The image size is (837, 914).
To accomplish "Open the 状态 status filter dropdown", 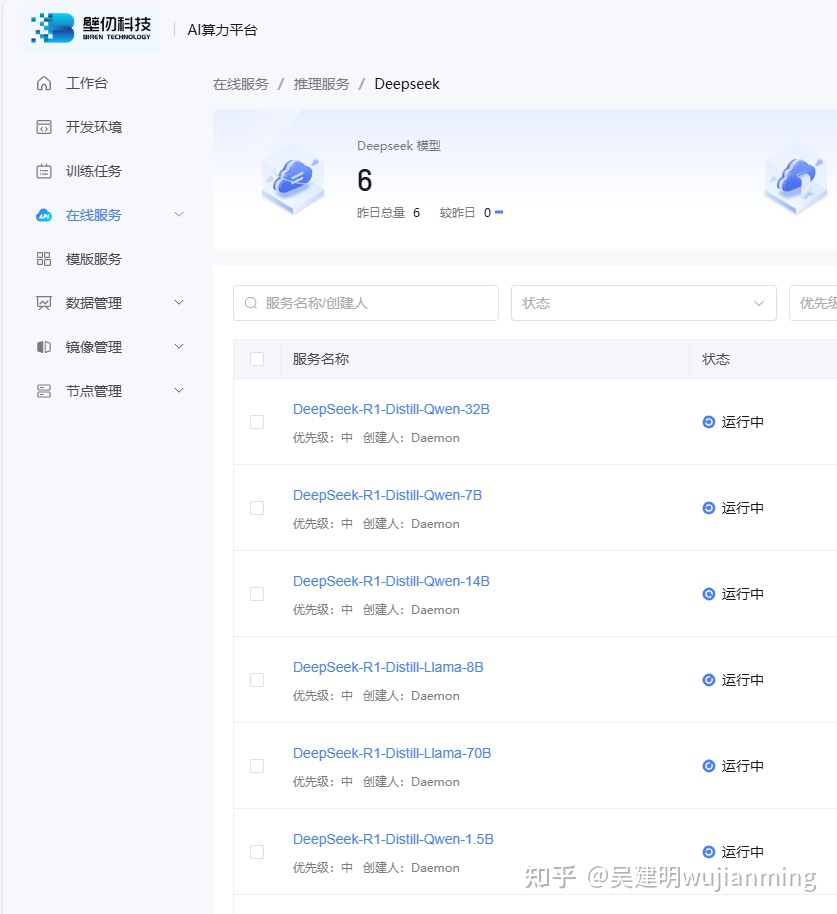I will click(x=643, y=302).
